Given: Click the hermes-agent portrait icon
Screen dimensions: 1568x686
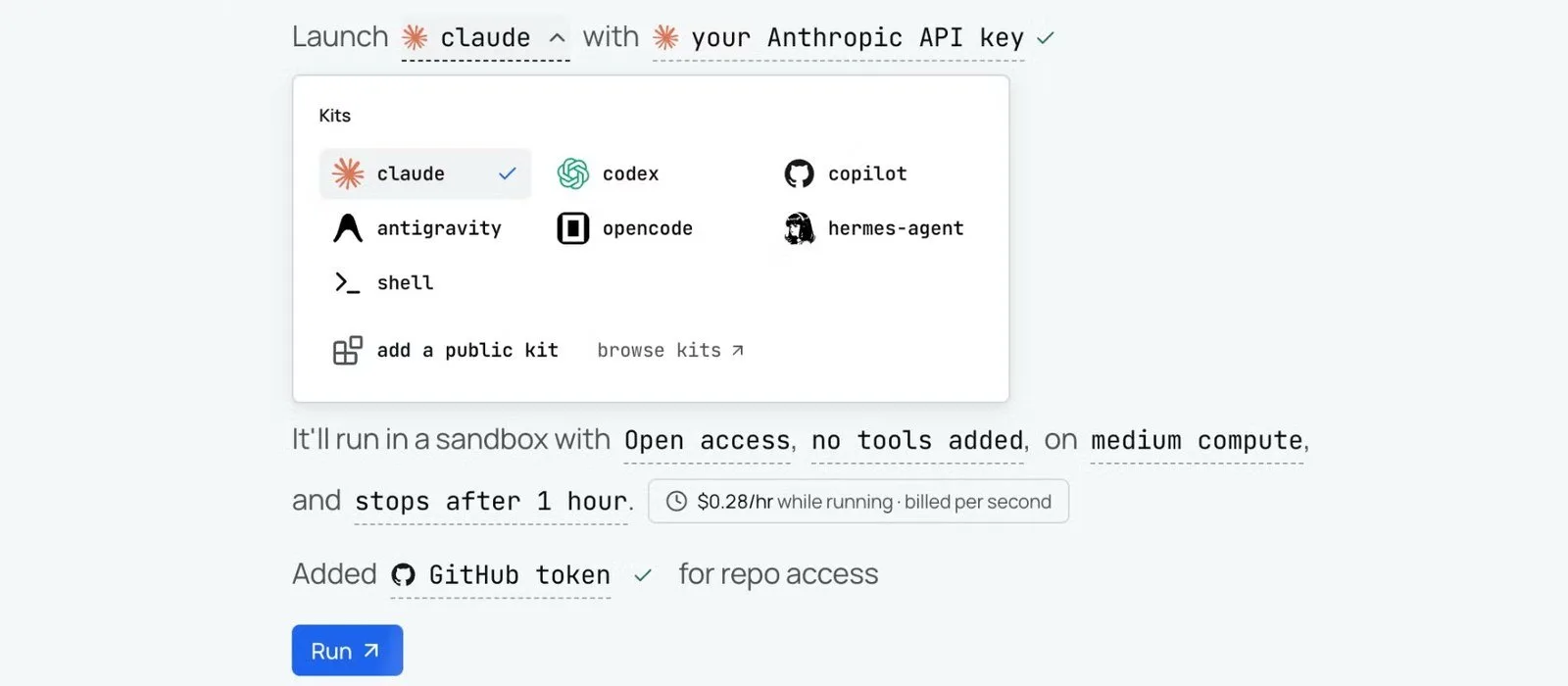Looking at the screenshot, I should (799, 228).
